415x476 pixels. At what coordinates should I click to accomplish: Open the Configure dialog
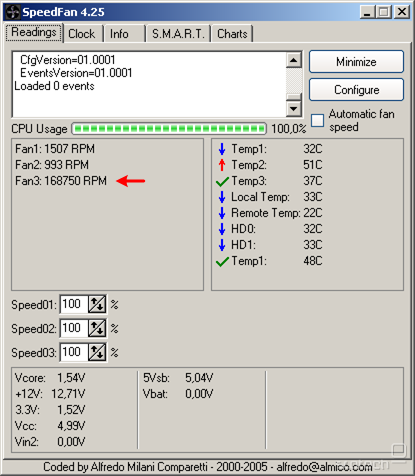[356, 90]
